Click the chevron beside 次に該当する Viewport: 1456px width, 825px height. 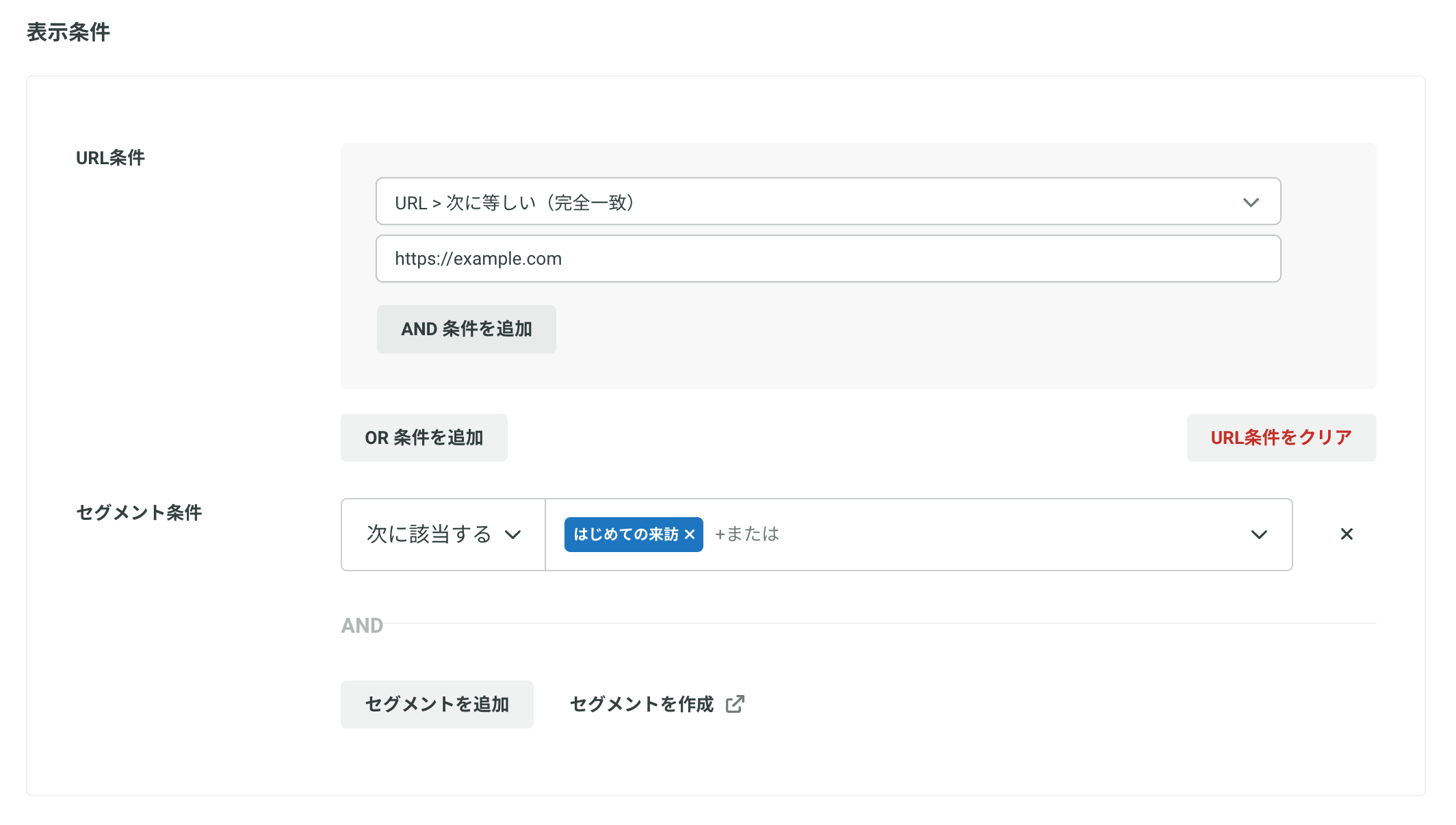pyautogui.click(x=513, y=534)
